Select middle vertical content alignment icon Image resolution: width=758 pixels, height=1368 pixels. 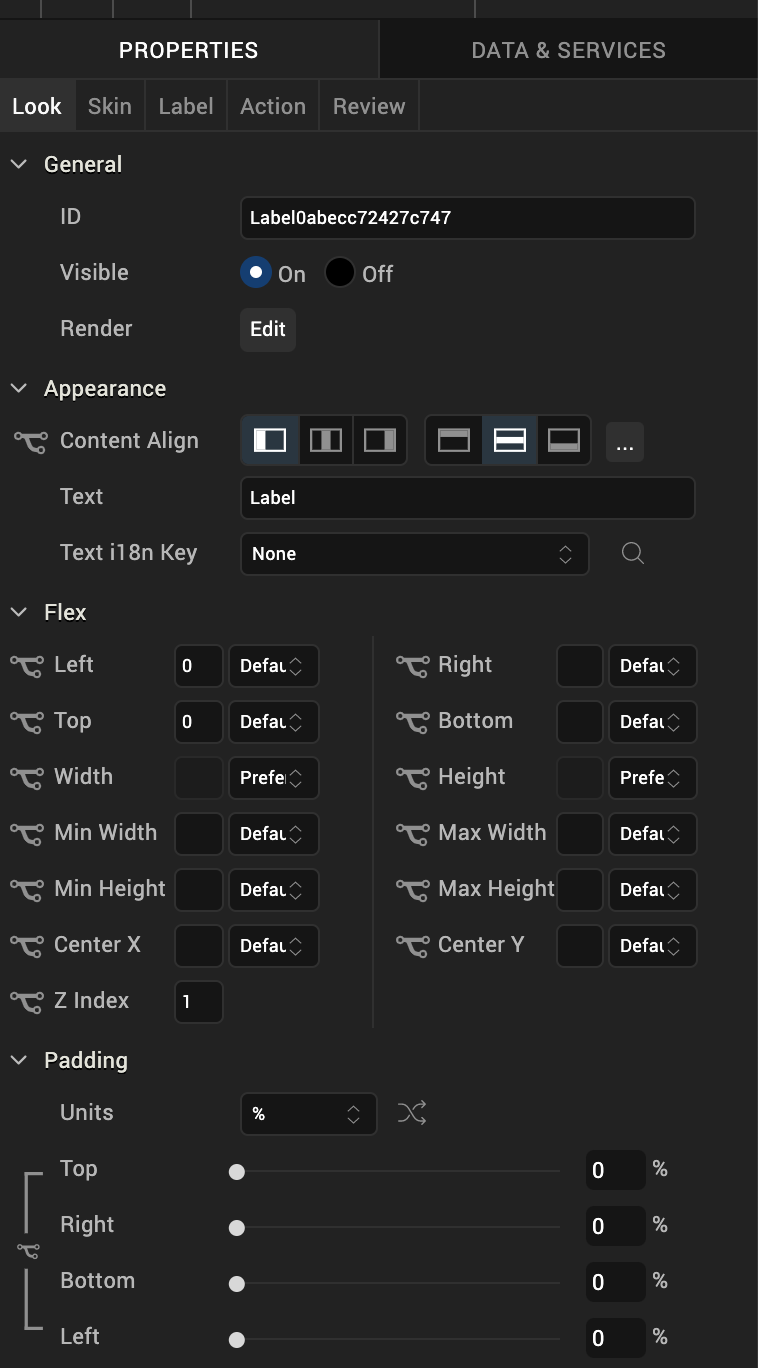coord(510,441)
